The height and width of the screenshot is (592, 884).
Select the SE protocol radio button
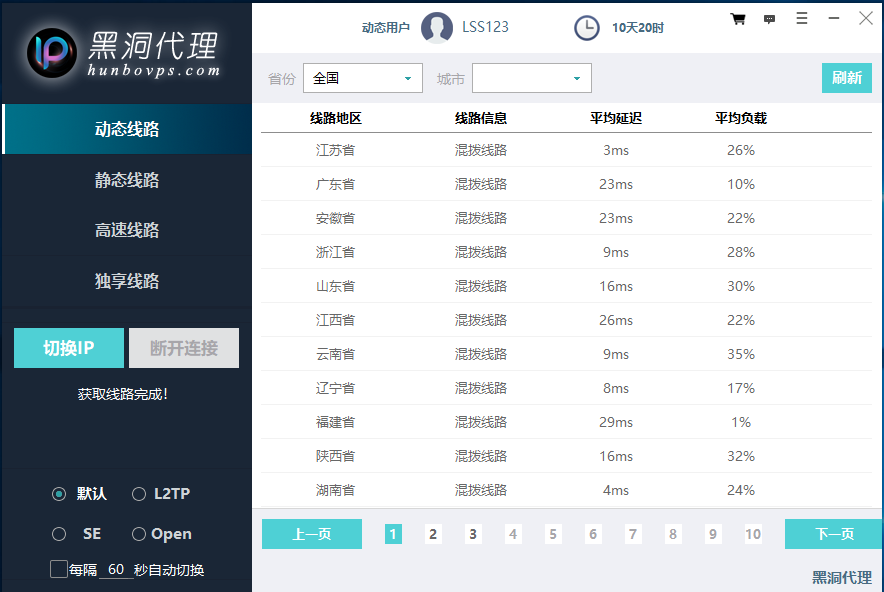[x=59, y=534]
